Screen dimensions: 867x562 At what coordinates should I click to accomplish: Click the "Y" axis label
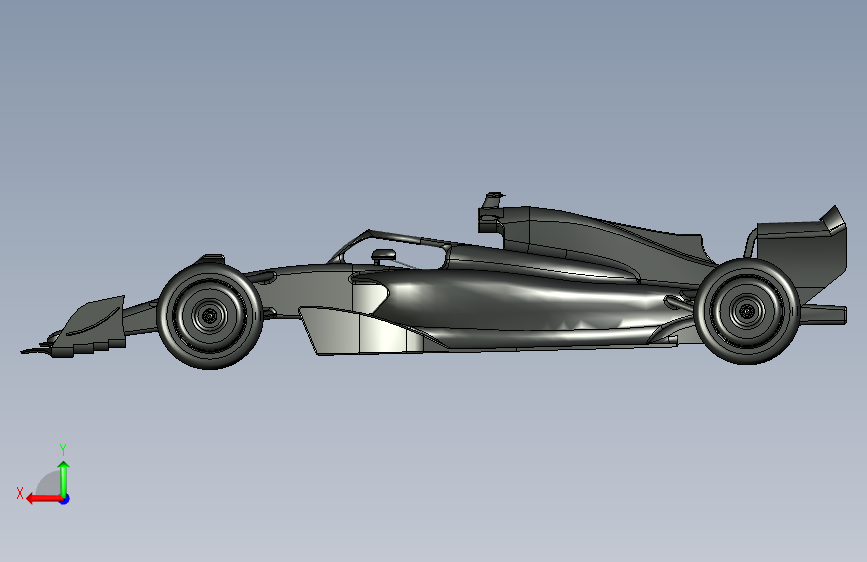pyautogui.click(x=63, y=449)
